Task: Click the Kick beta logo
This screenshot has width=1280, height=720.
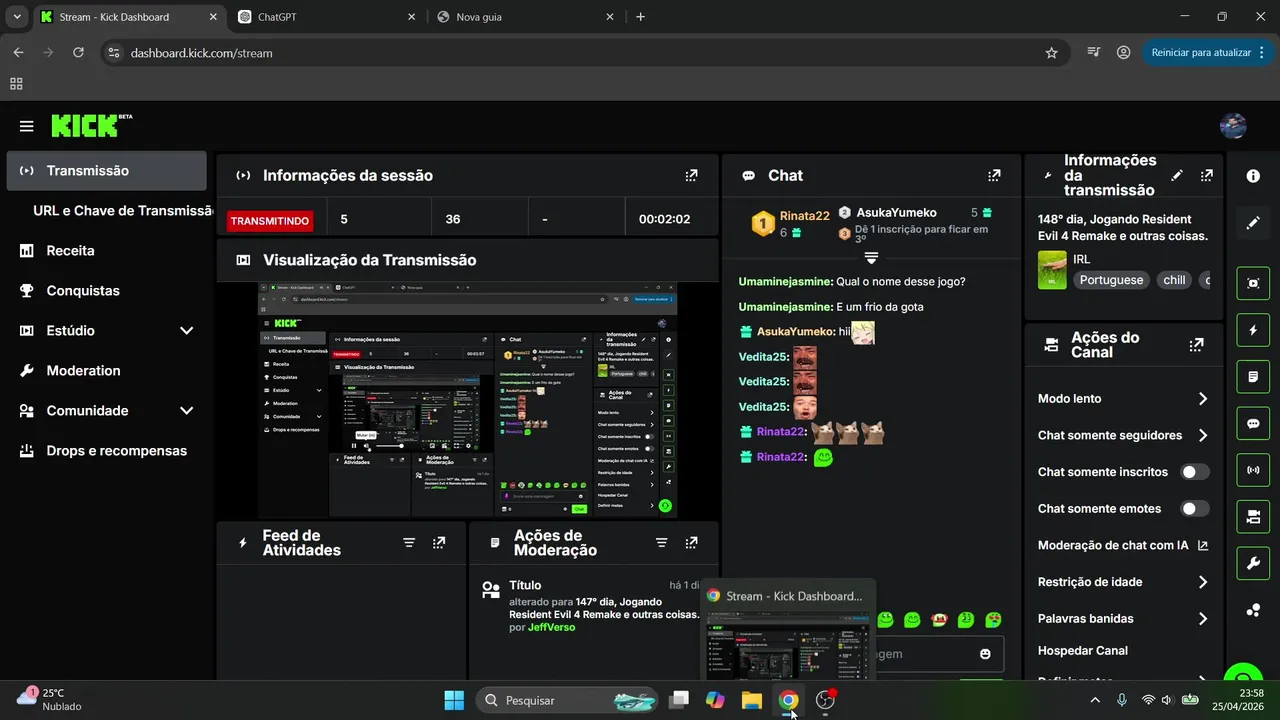Action: (x=91, y=125)
